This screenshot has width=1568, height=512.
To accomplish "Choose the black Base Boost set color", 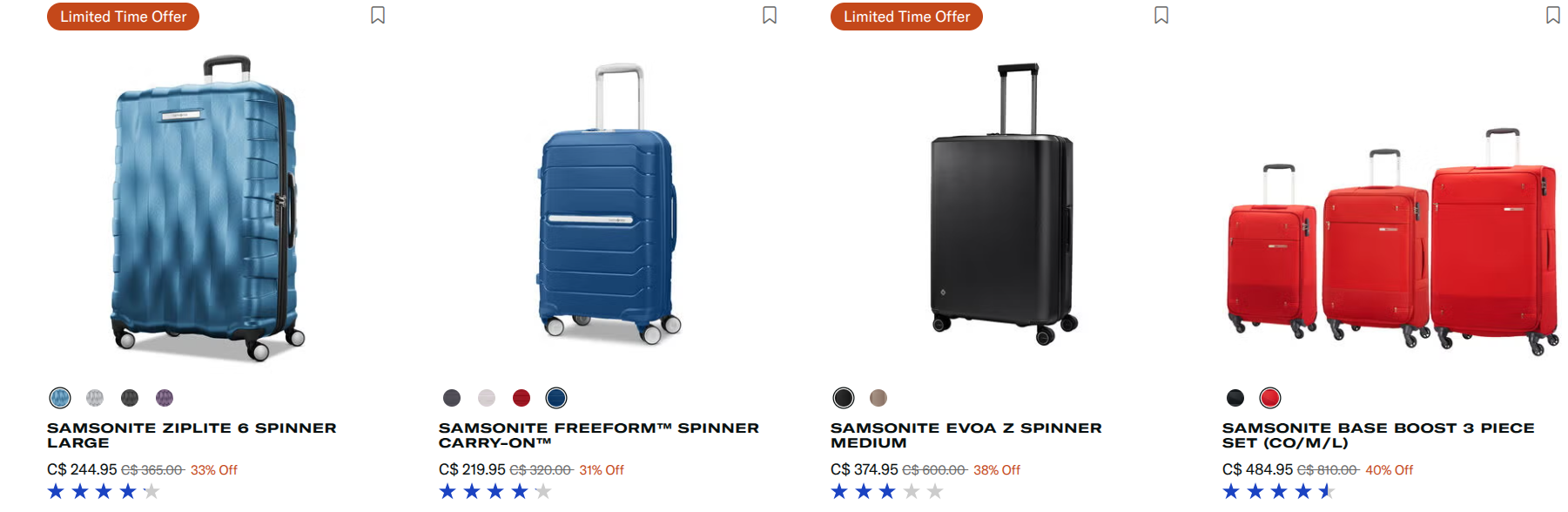I will tap(1235, 398).
